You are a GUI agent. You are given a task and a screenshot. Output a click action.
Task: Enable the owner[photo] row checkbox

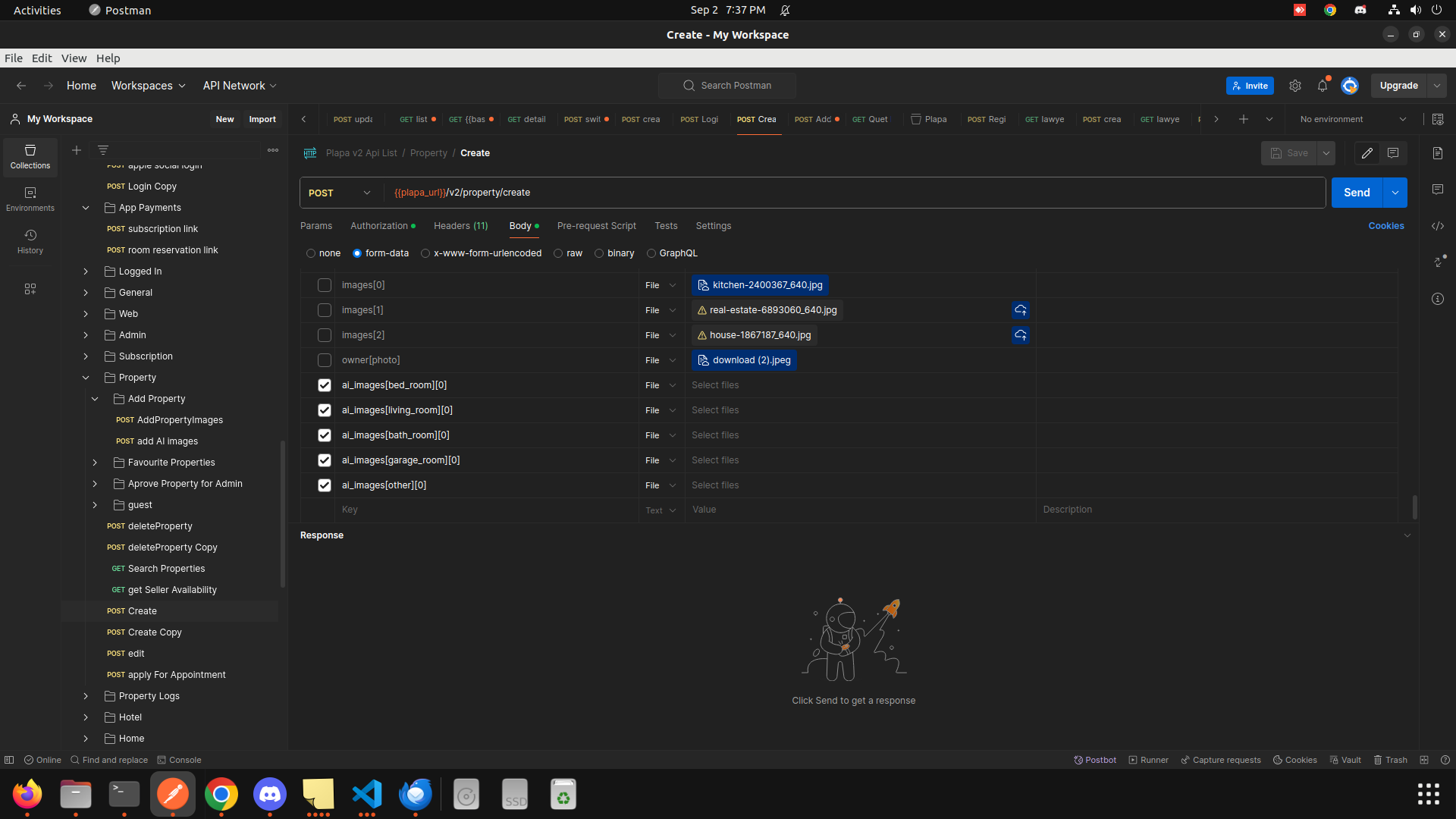tap(325, 360)
